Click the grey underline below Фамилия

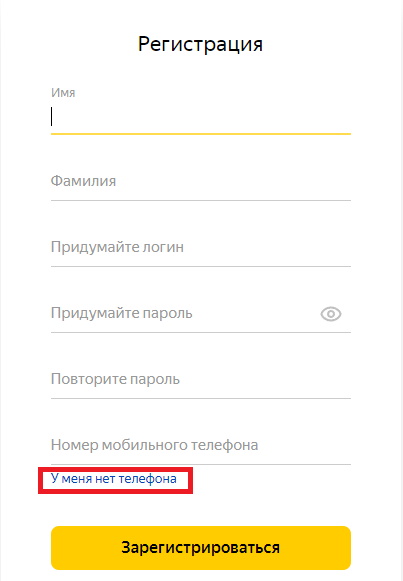coord(201,200)
